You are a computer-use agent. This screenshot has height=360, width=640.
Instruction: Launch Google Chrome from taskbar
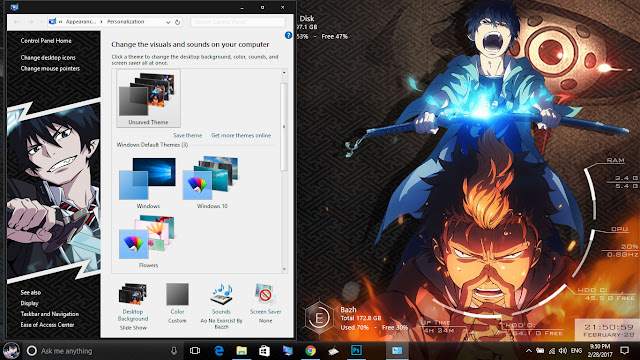(311, 351)
